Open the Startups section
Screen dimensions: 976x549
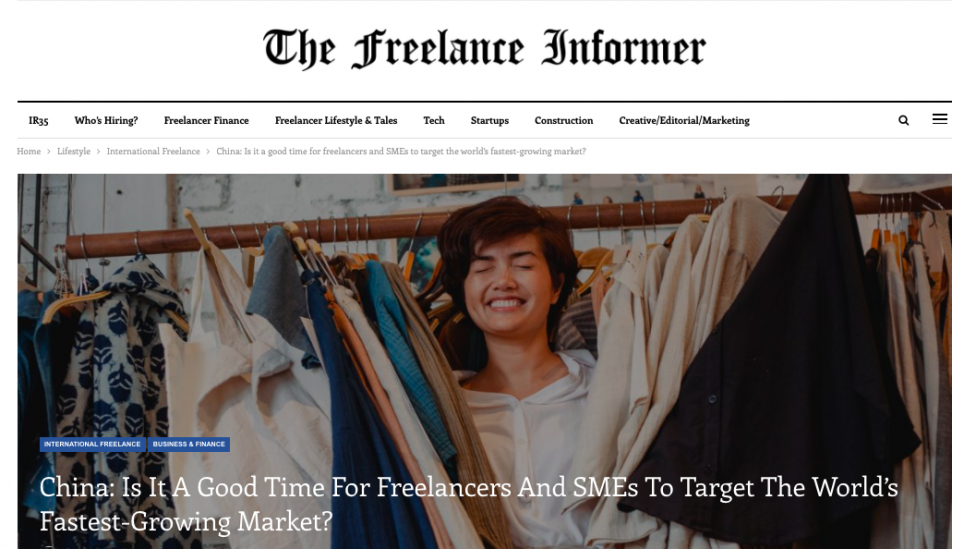[x=489, y=121]
